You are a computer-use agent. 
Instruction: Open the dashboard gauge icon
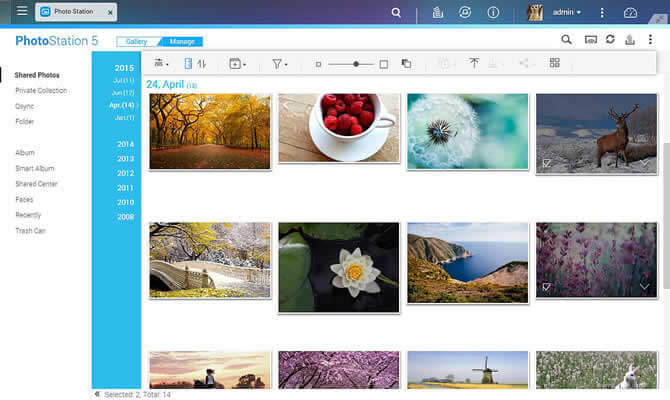pyautogui.click(x=630, y=13)
